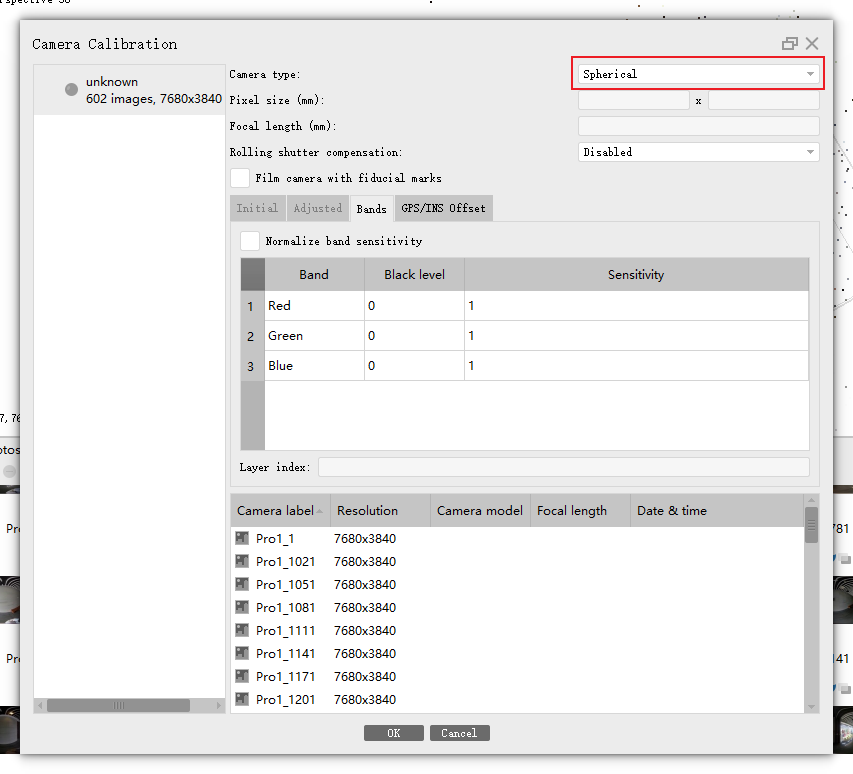Select camera row Pro1_1021
The height and width of the screenshot is (774, 853).
click(x=517, y=561)
